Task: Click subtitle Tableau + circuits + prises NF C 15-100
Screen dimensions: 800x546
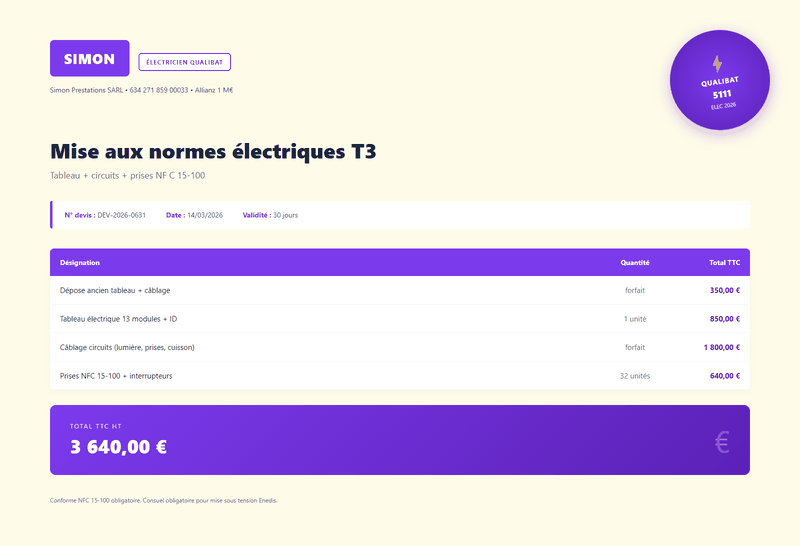Action: point(128,176)
